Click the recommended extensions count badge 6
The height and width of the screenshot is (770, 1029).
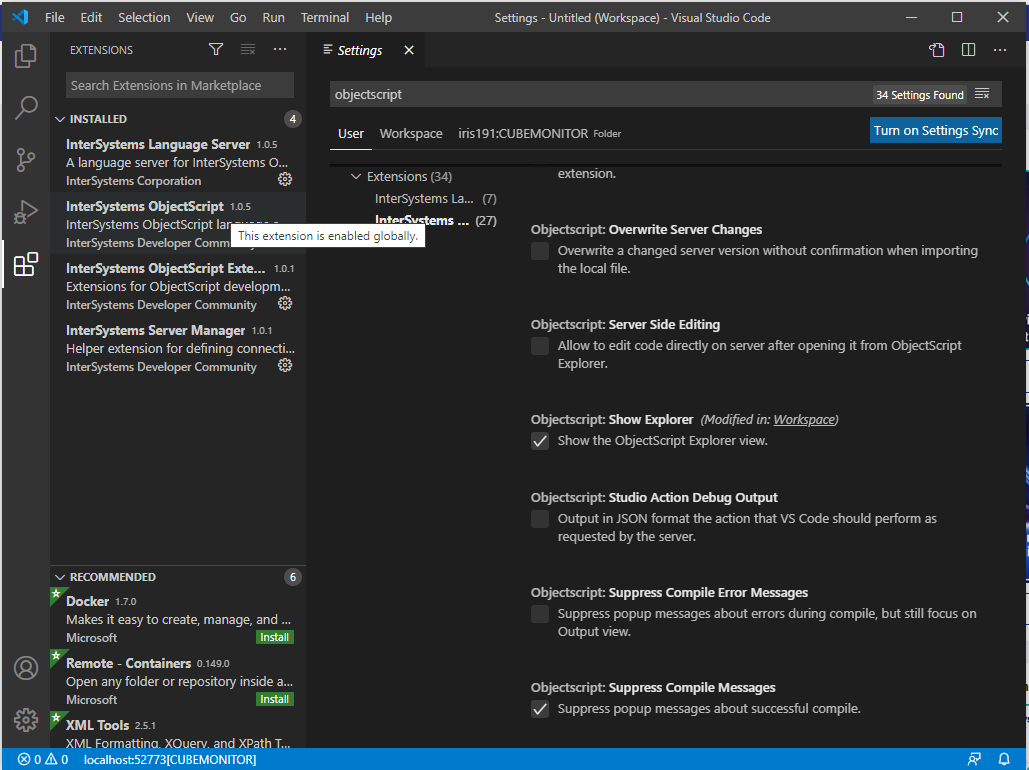[x=293, y=577]
